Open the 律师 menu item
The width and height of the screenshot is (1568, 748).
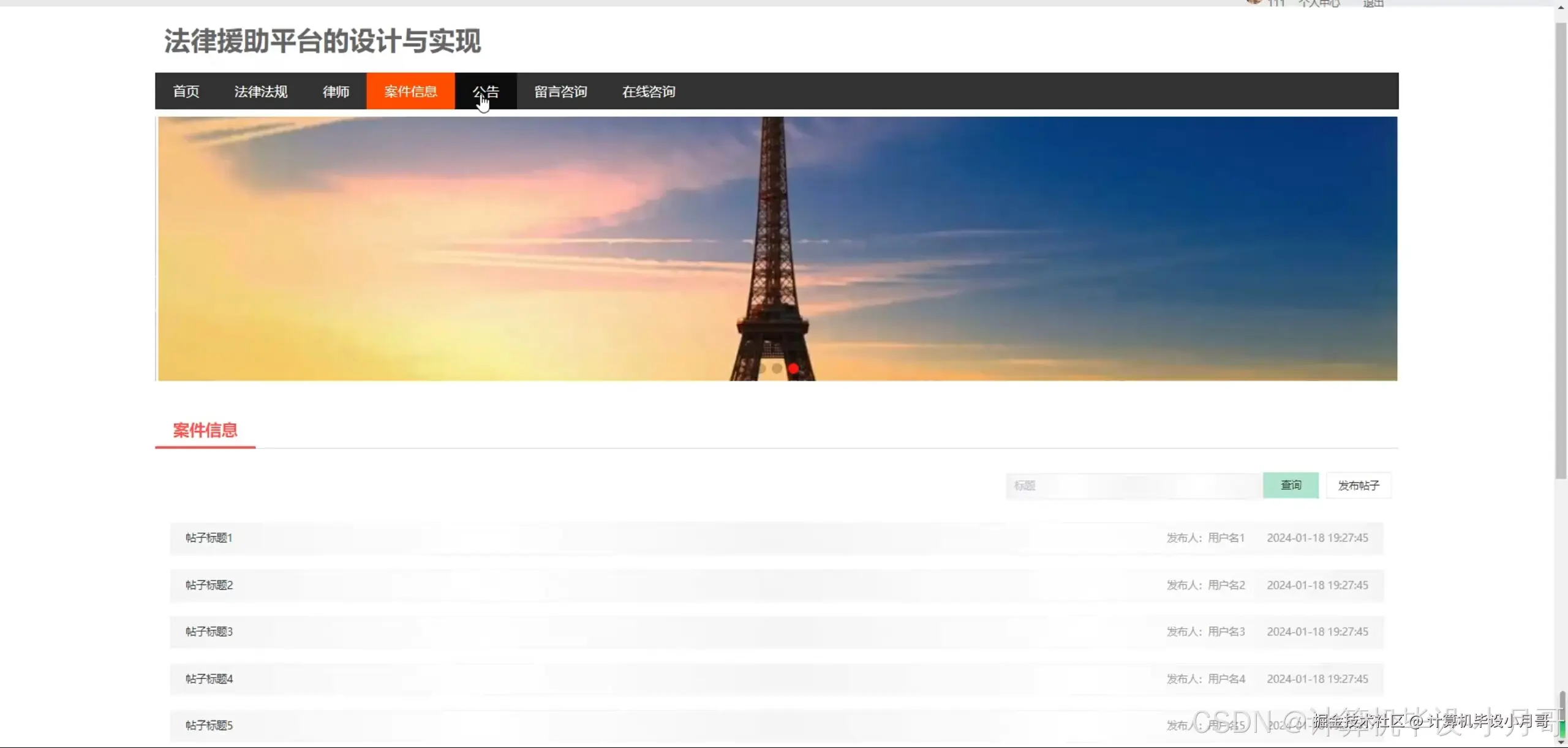[x=336, y=91]
